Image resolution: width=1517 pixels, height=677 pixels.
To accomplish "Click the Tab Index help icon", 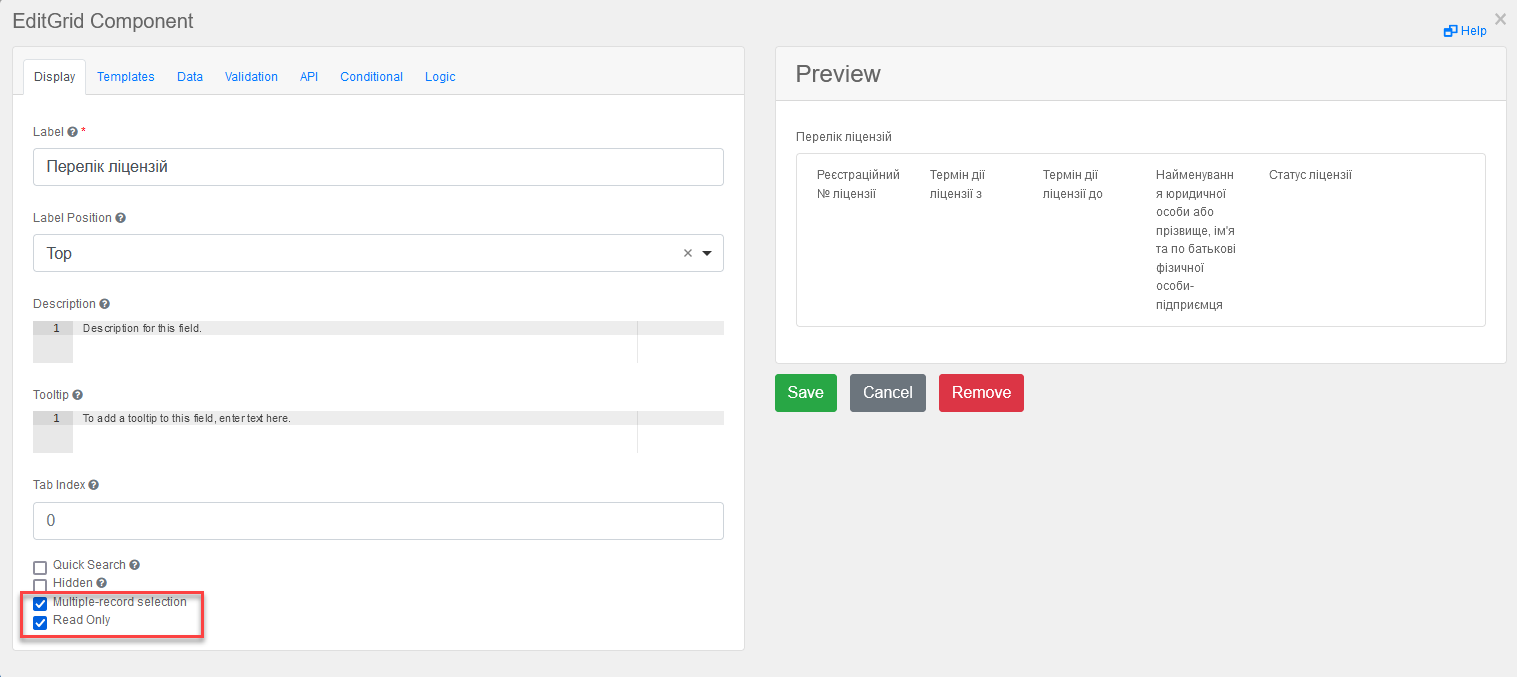I will click(94, 485).
